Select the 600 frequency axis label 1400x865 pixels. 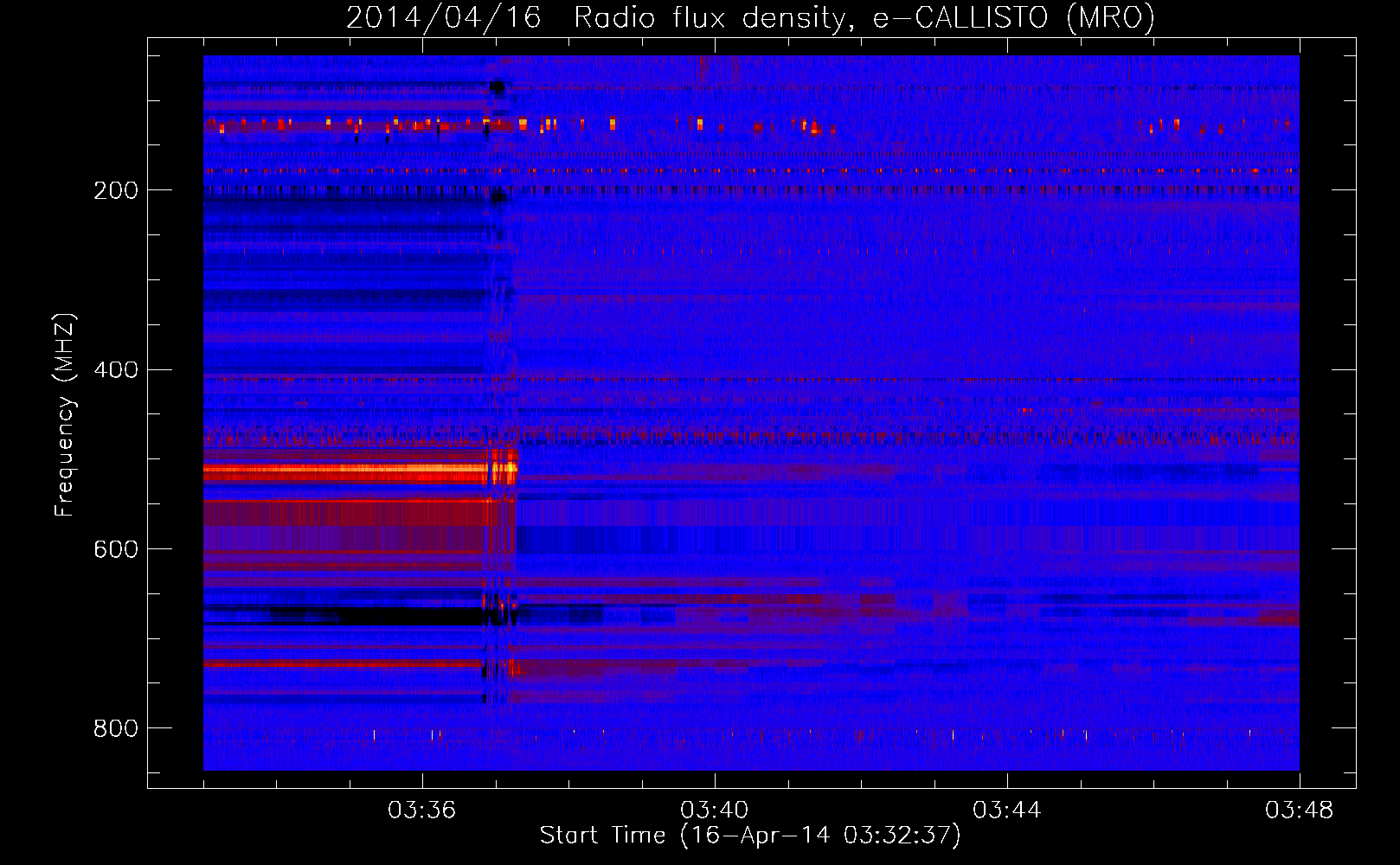point(115,550)
